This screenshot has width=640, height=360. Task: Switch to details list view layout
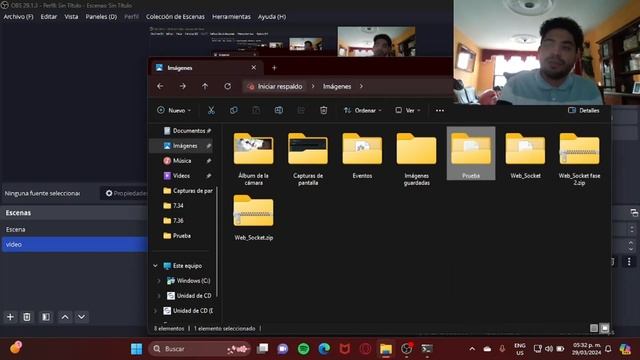(594, 328)
